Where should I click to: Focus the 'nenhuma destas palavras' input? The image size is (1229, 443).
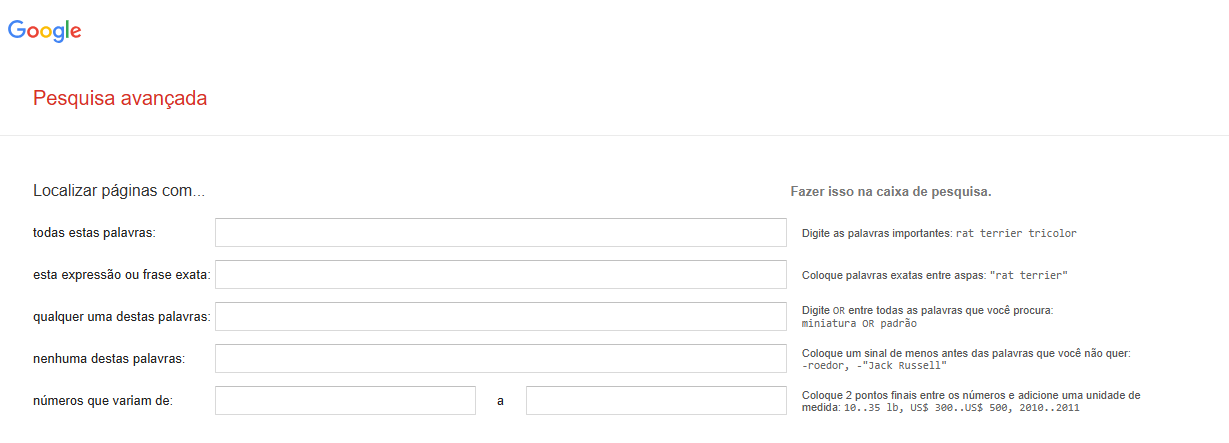coord(500,359)
